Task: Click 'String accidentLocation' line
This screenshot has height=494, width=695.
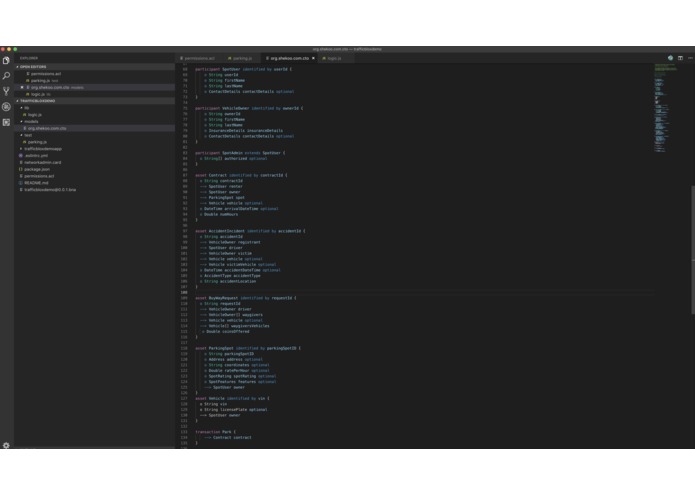Action: (x=228, y=281)
